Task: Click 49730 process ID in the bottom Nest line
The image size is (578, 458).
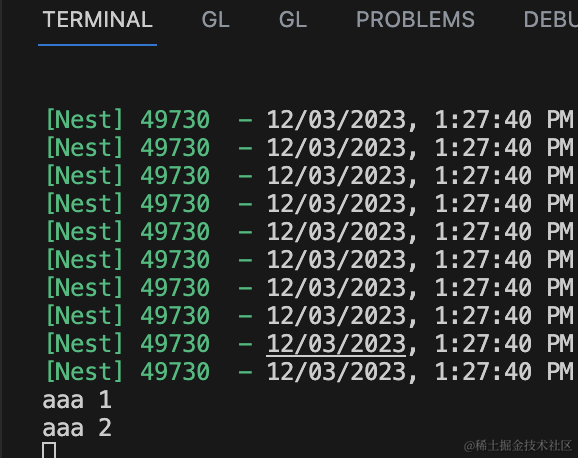Action: tap(175, 371)
